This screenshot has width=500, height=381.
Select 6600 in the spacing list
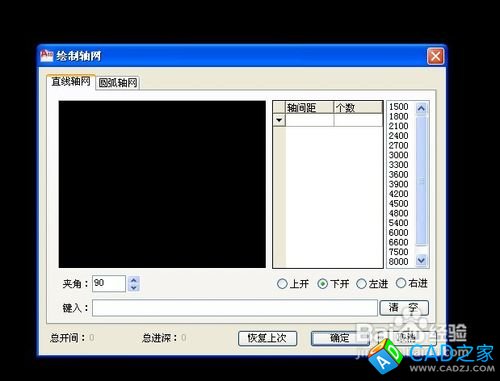398,242
